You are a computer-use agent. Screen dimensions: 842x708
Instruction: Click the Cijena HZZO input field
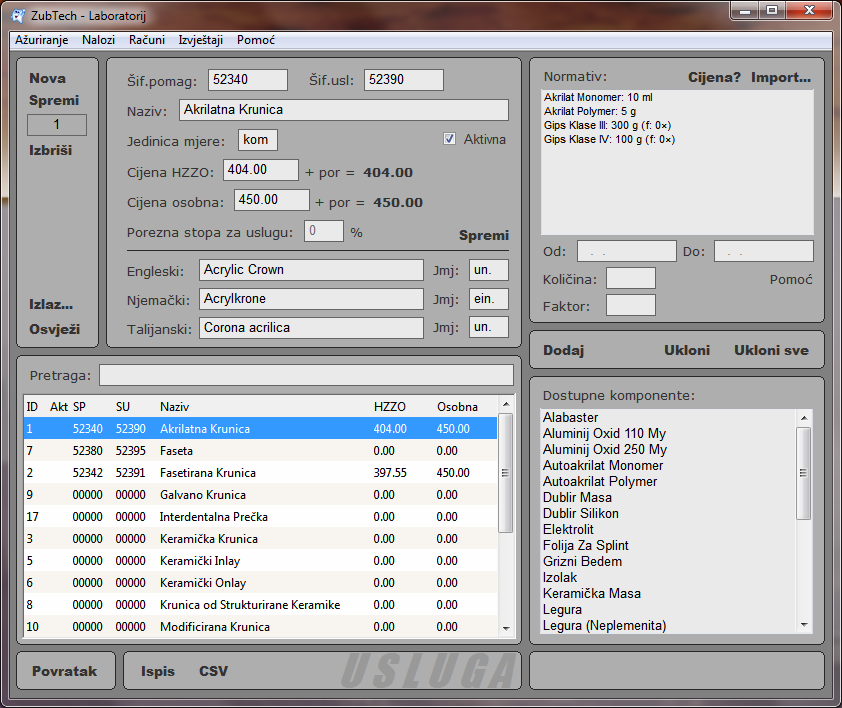pos(260,171)
